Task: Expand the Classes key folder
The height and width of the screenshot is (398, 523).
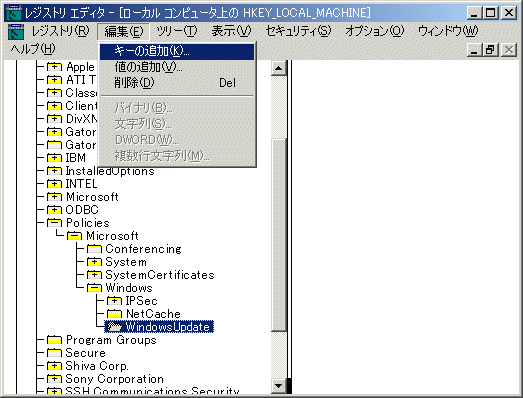Action: [x=54, y=93]
